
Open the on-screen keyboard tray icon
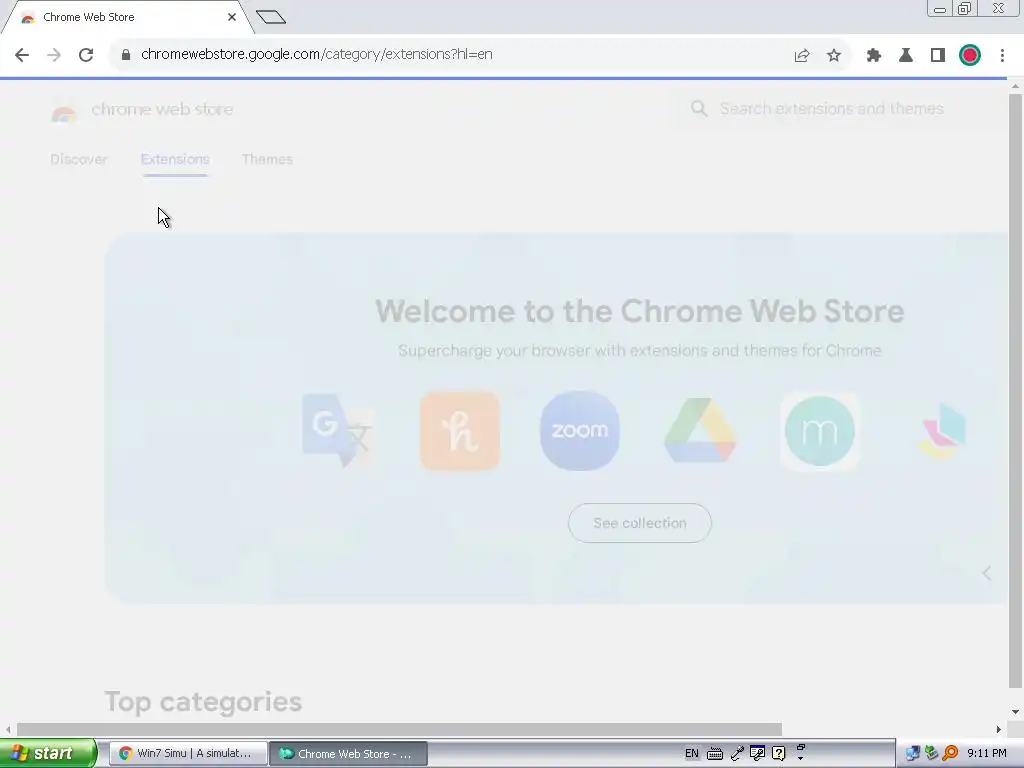(x=715, y=754)
